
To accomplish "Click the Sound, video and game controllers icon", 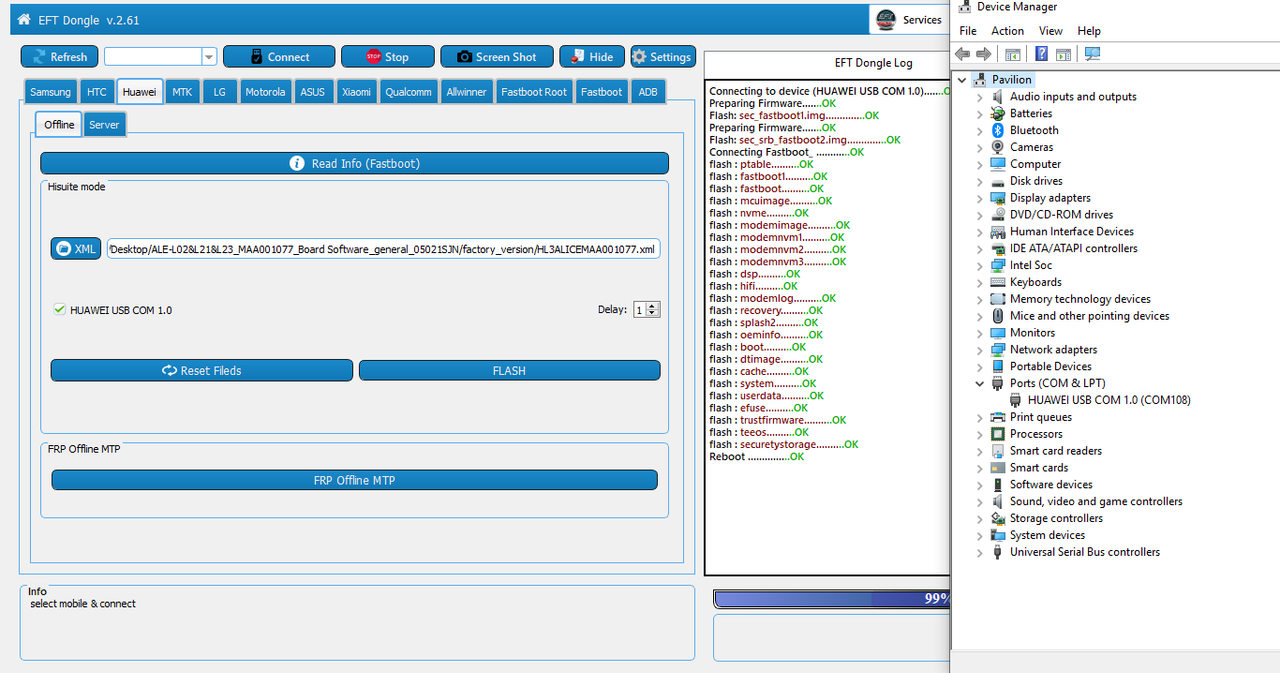I will (998, 502).
